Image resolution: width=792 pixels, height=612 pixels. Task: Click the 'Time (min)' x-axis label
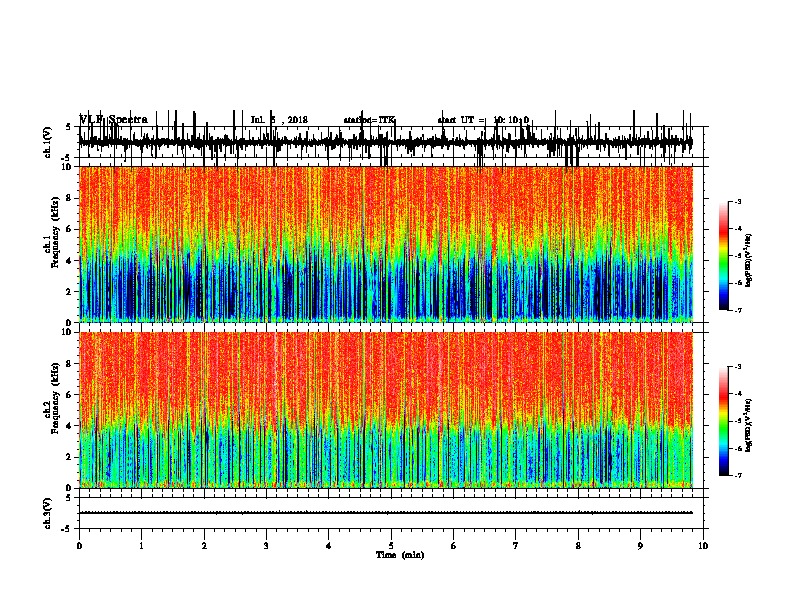(400, 555)
